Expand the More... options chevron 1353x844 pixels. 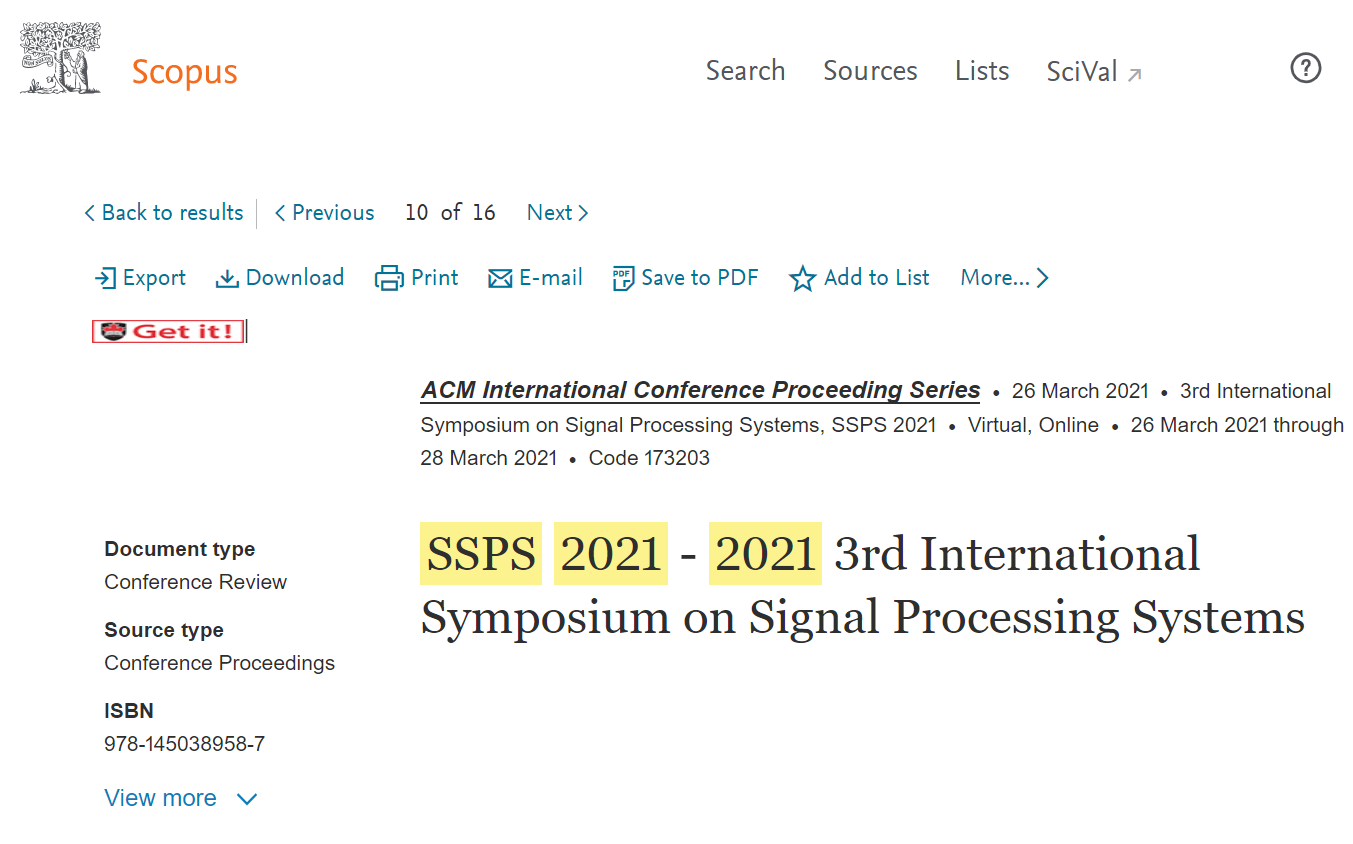point(1042,278)
